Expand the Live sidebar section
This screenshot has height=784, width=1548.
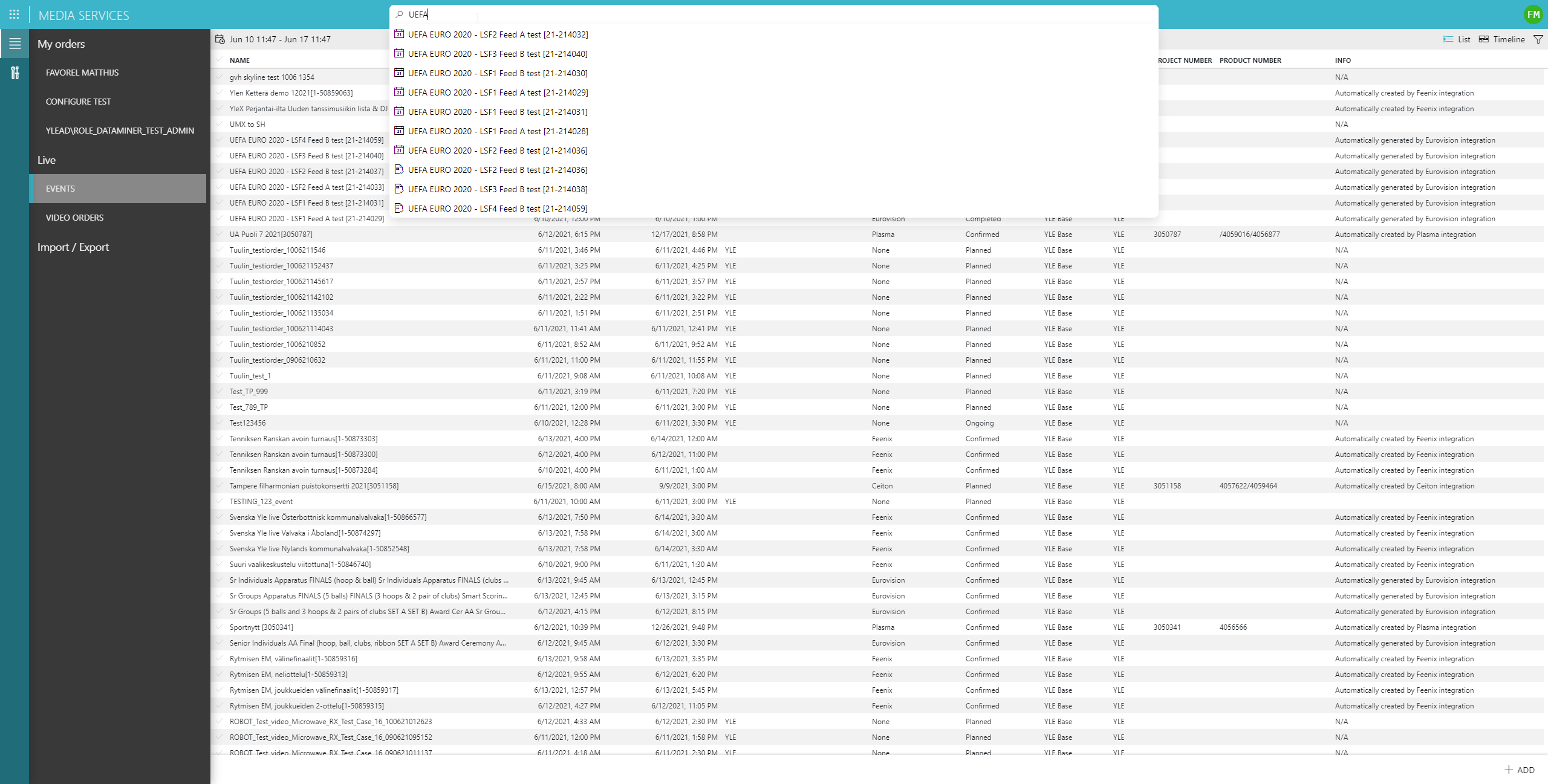(x=47, y=160)
